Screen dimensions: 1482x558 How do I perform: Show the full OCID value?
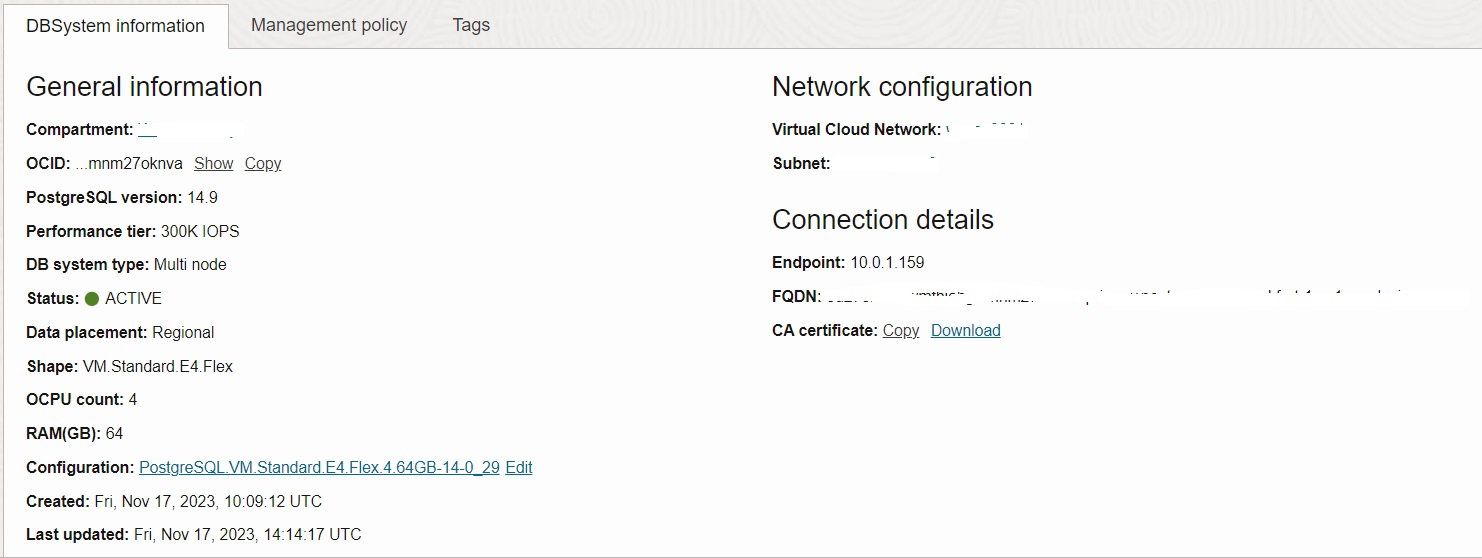pos(213,164)
